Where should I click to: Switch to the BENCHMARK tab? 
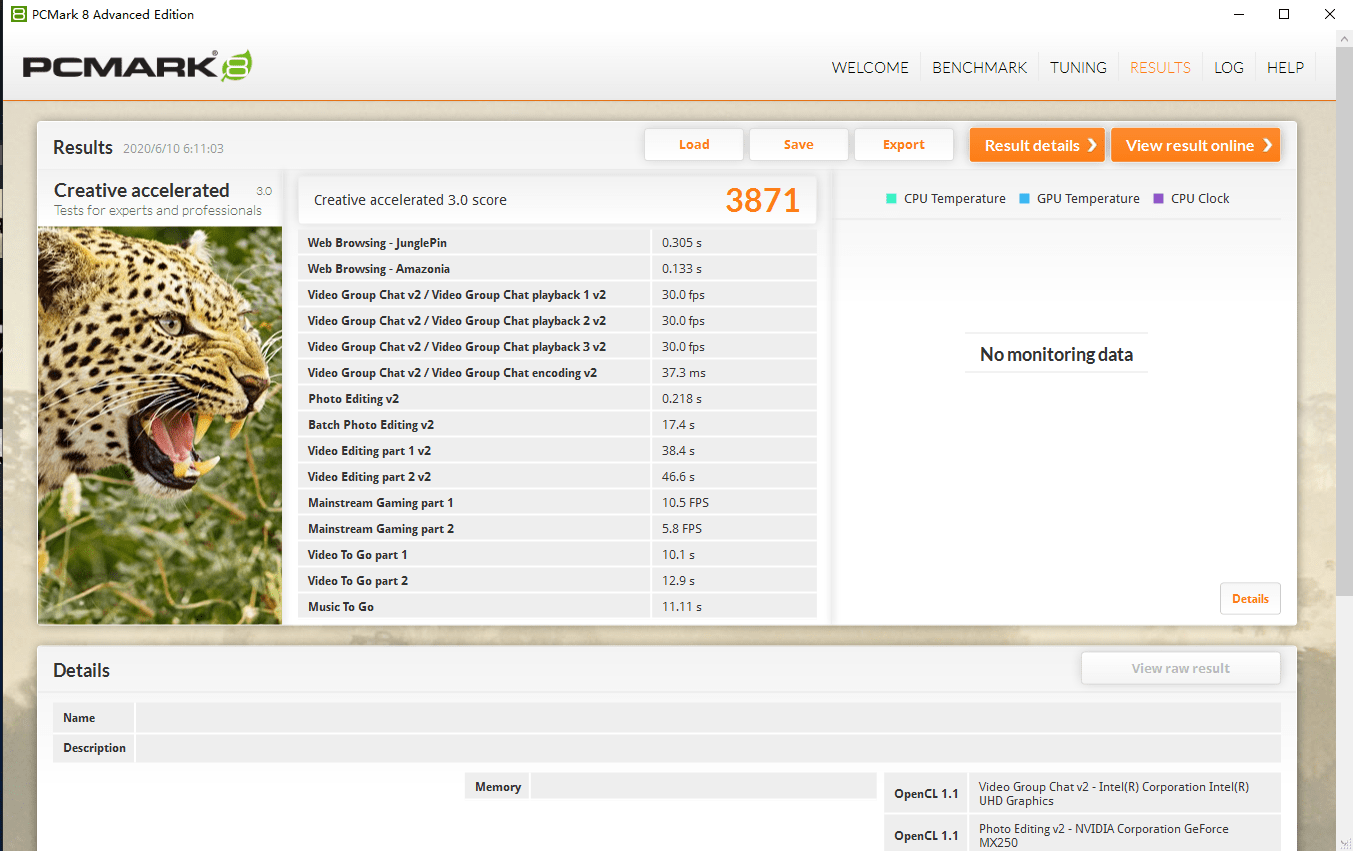[980, 67]
